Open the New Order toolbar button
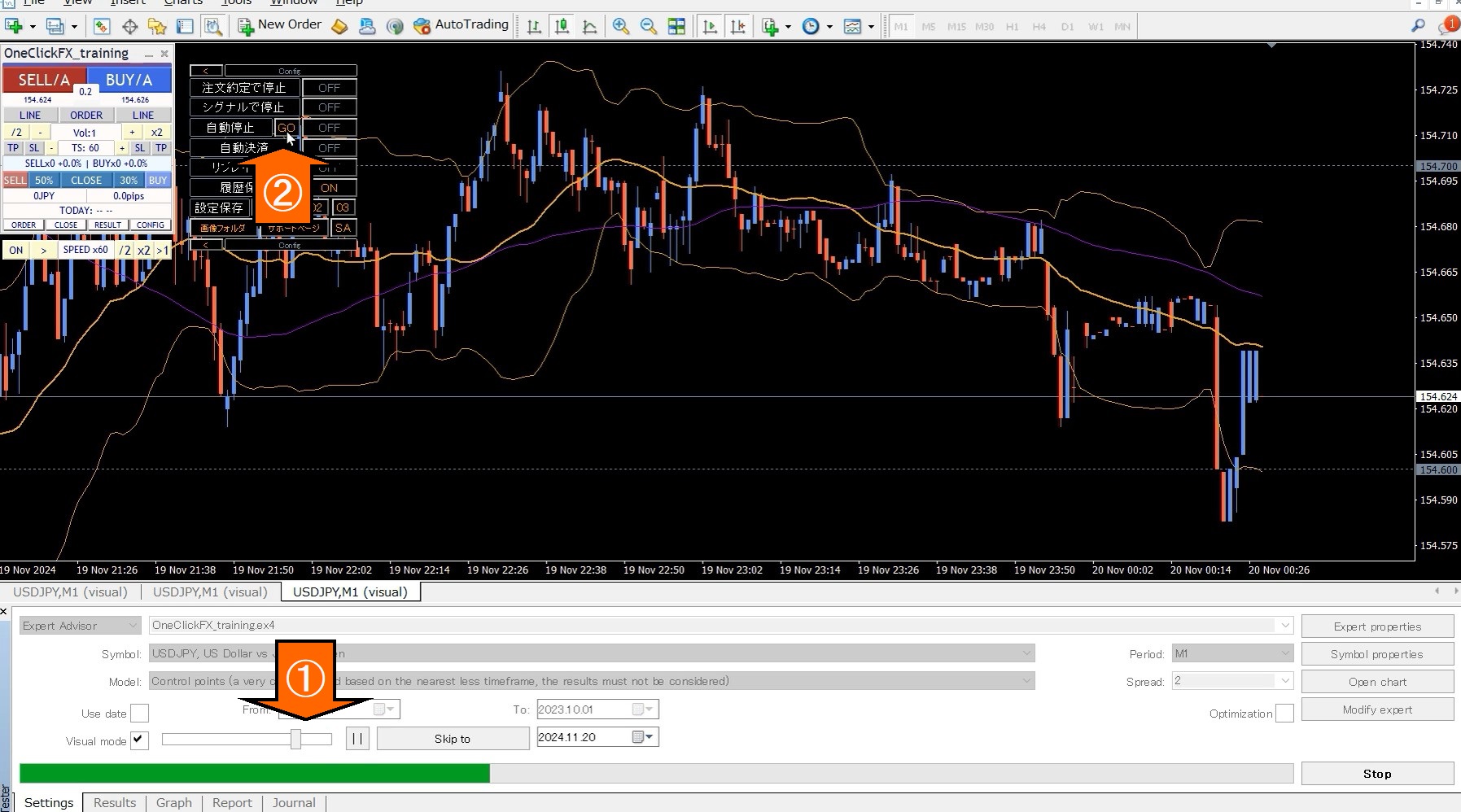The image size is (1461, 812). tap(279, 25)
